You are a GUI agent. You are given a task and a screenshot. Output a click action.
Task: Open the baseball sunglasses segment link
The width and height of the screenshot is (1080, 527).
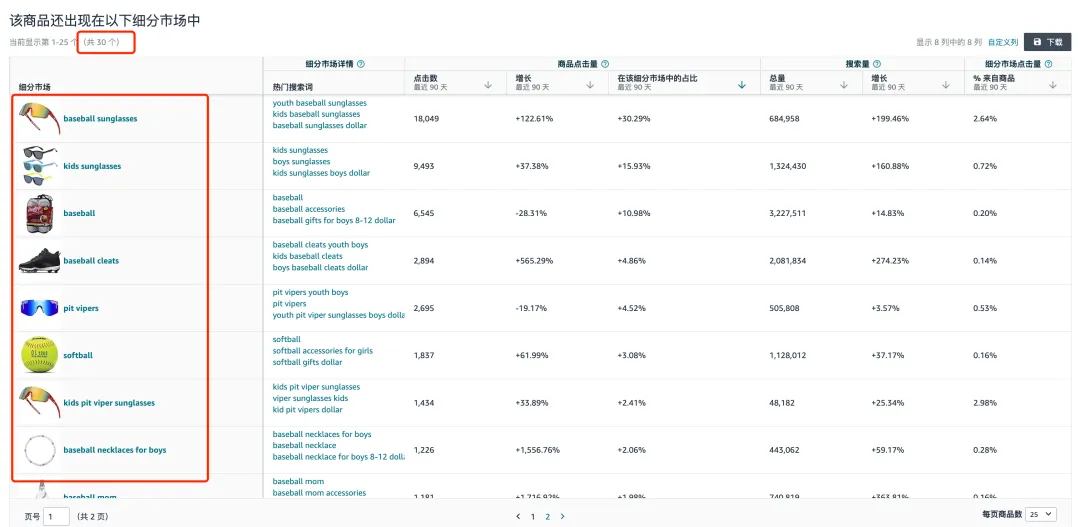coord(100,119)
